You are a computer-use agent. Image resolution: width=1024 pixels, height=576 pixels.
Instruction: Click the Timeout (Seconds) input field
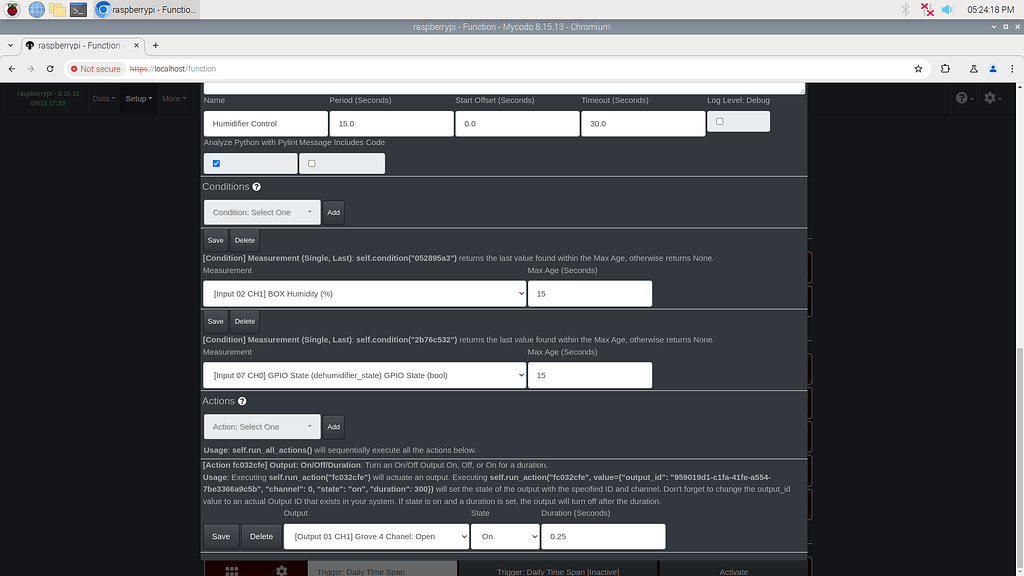[x=643, y=122]
